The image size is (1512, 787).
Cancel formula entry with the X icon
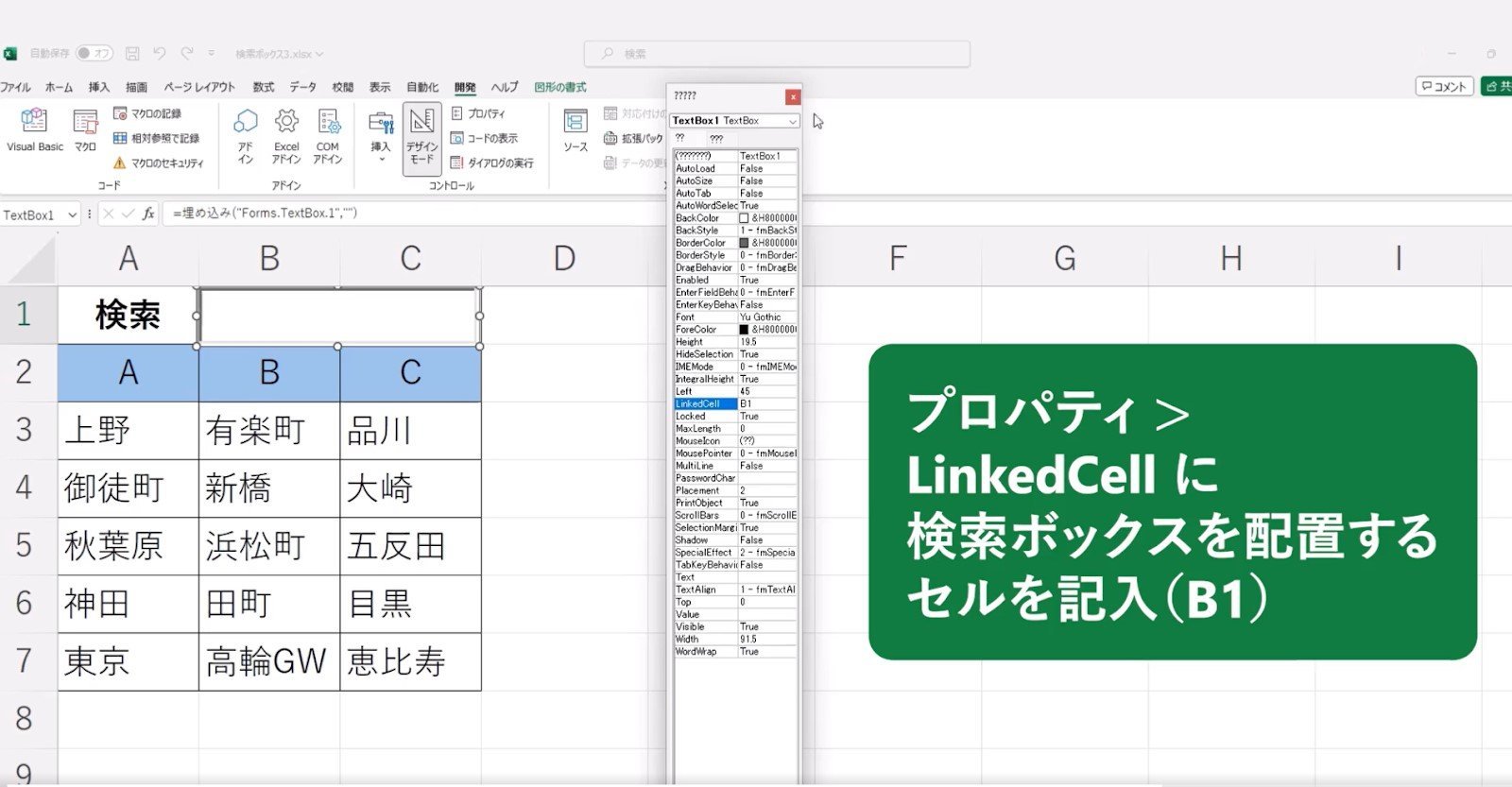[x=108, y=214]
